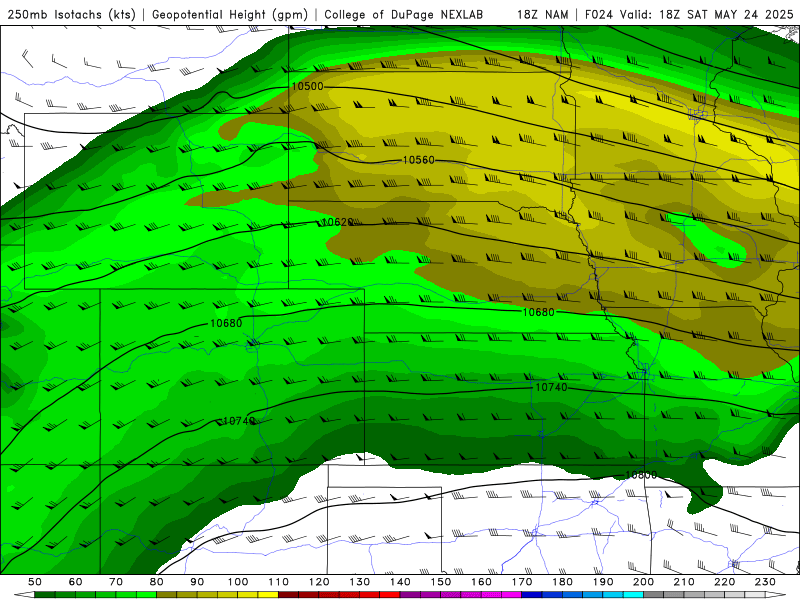The width and height of the screenshot is (800, 600).
Task: Click the 10560 height contour label
Action: point(418,160)
